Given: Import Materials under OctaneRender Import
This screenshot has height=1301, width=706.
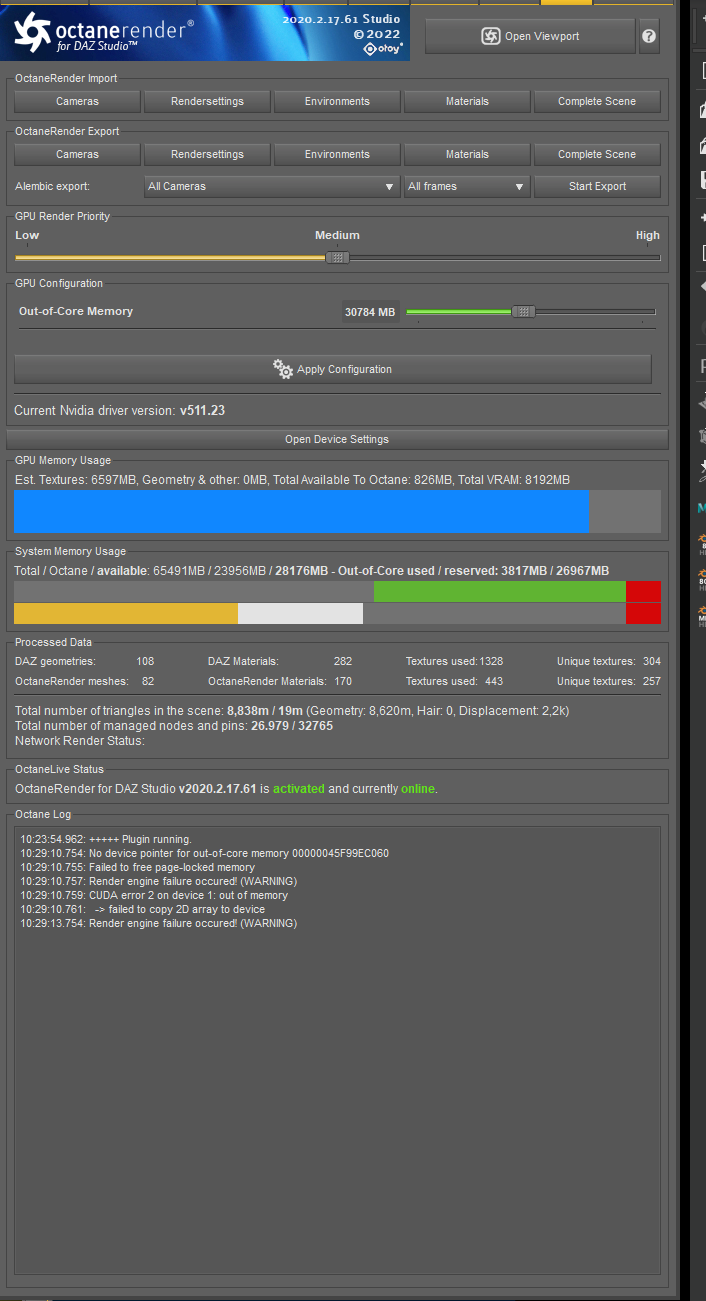Looking at the screenshot, I should coord(467,101).
